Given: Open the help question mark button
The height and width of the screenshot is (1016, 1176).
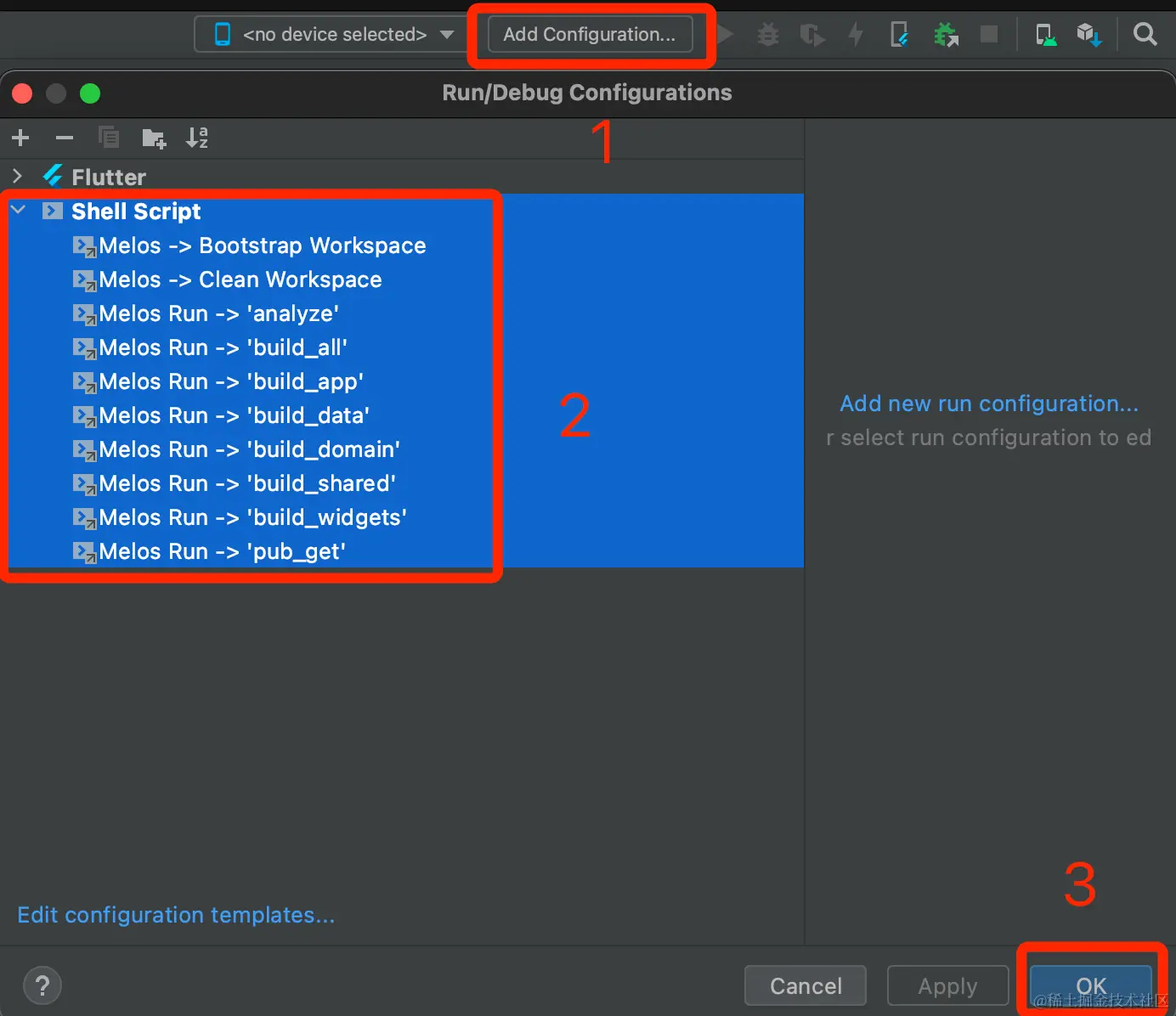Looking at the screenshot, I should pyautogui.click(x=42, y=985).
